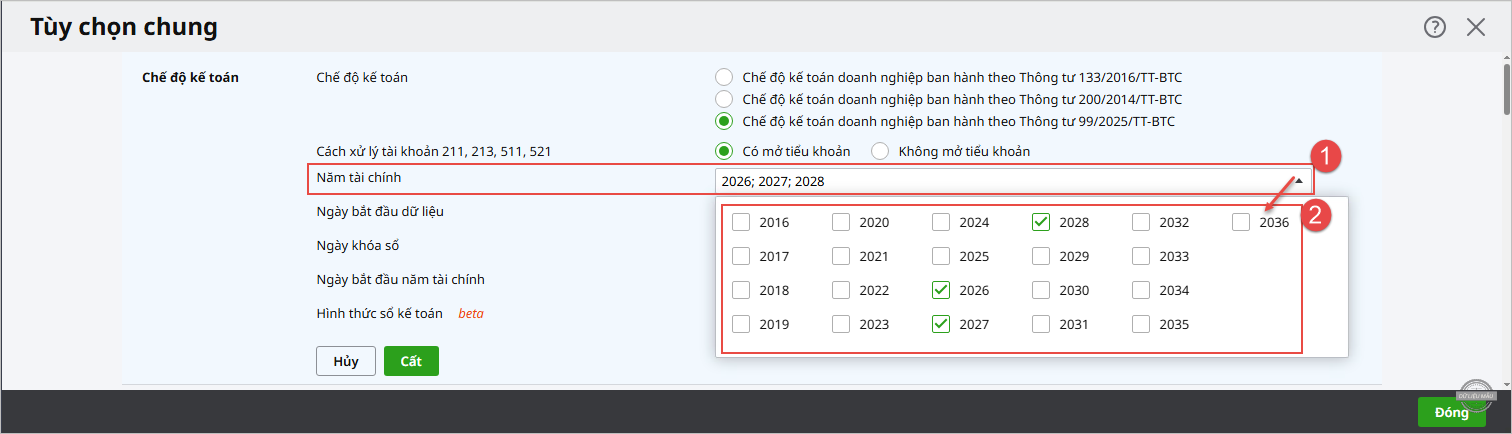Select Không mở tiểu khoản option
This screenshot has height=434, width=1512.
pyautogui.click(x=880, y=151)
